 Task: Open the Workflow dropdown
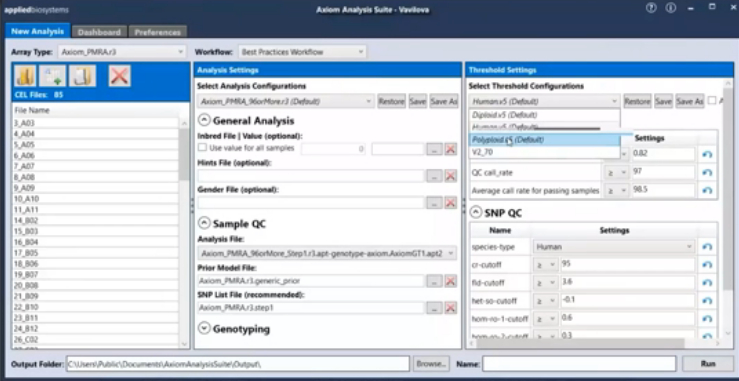tap(302, 52)
